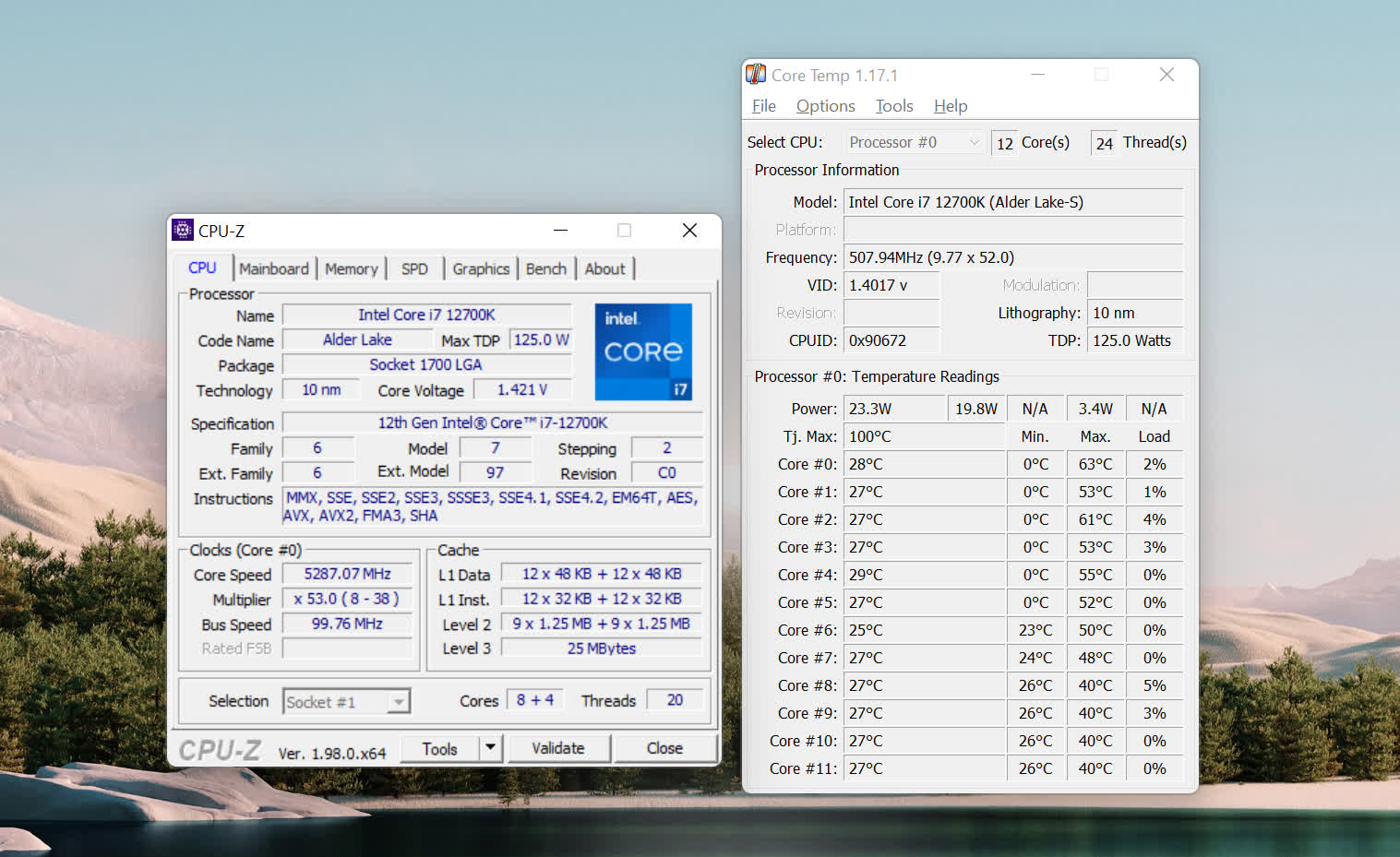Screen dimensions: 1400x857
Task: Go to the Graphics tab
Action: tap(480, 268)
